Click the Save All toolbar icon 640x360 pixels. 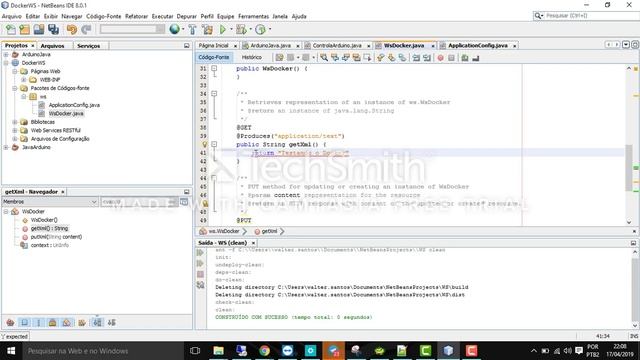(x=53, y=29)
